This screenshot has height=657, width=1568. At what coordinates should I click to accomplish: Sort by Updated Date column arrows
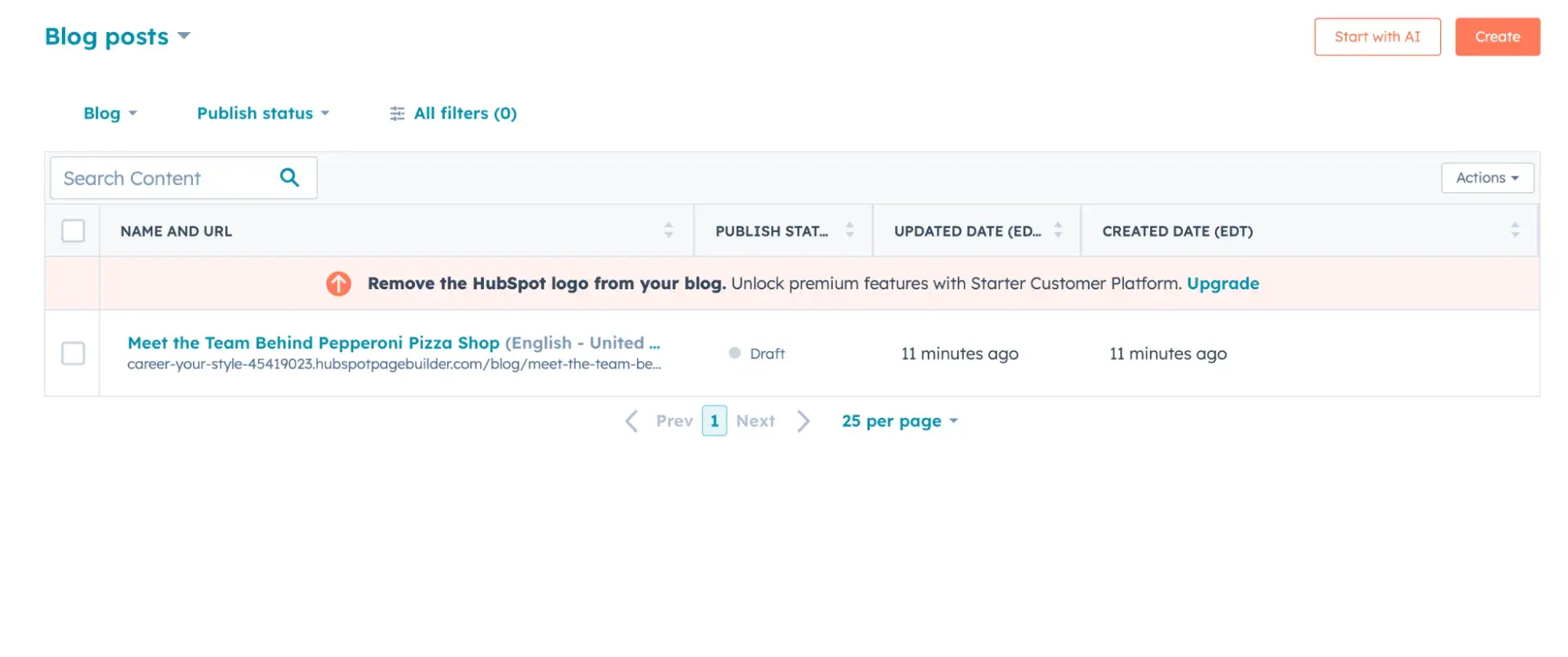(x=1058, y=230)
